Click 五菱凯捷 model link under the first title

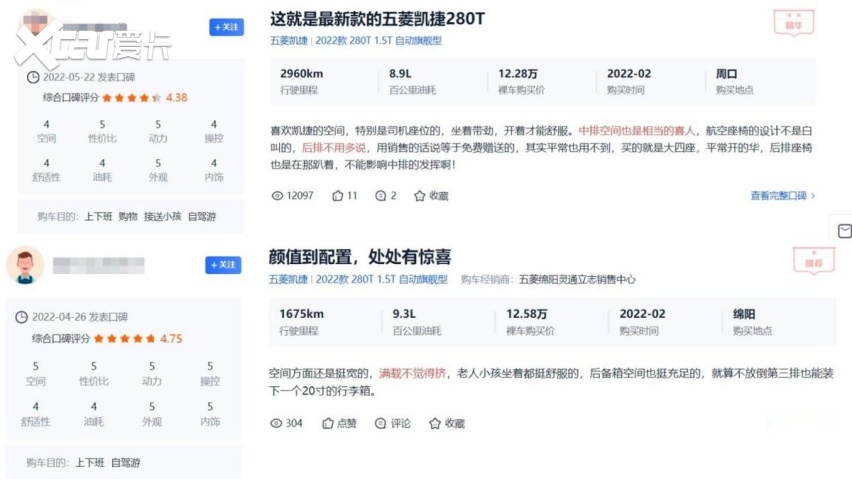(289, 41)
